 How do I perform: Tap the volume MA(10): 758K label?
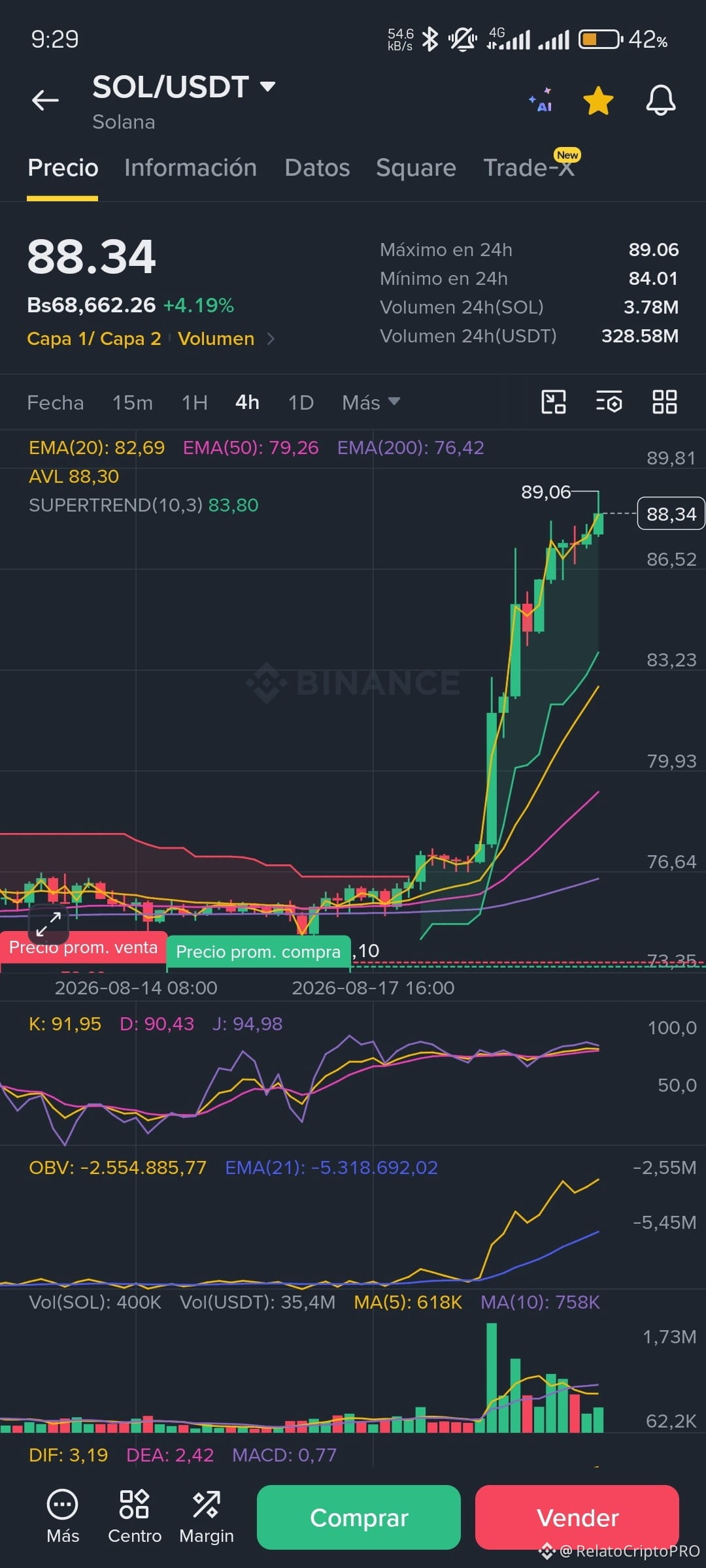540,1302
